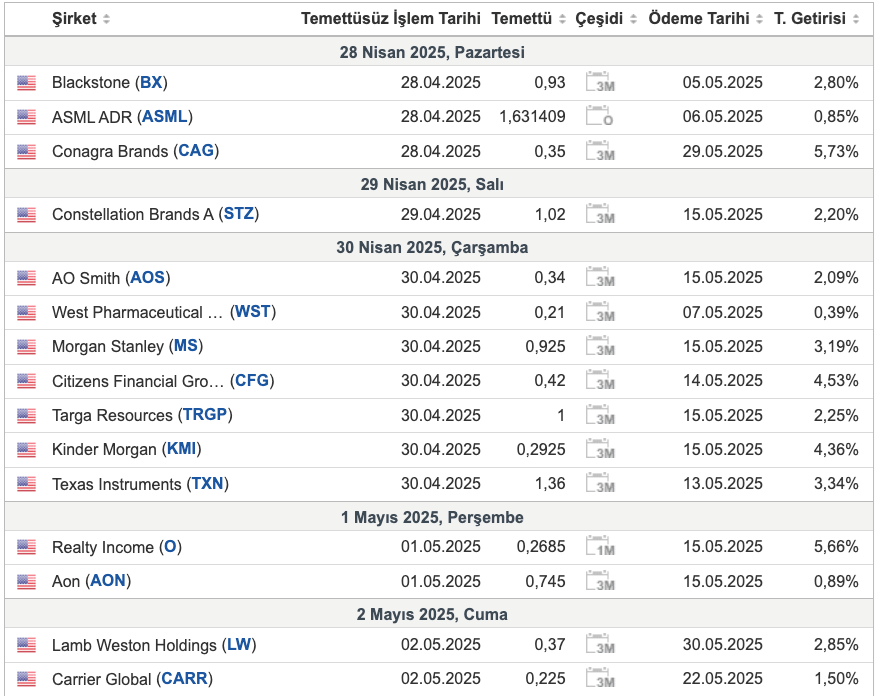Sort by Temettü using its sort arrows

click(562, 19)
